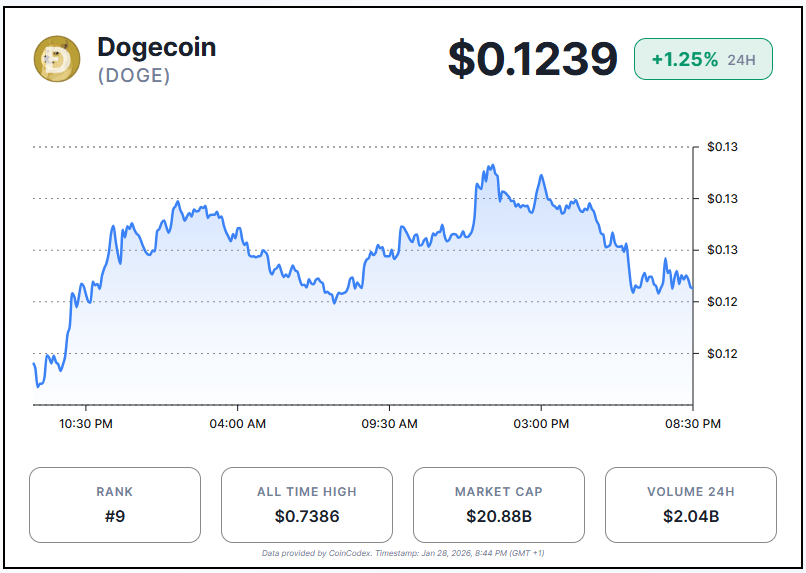Viewport: 806px width, 573px height.
Task: Click the $0.1239 current price
Action: pyautogui.click(x=532, y=59)
